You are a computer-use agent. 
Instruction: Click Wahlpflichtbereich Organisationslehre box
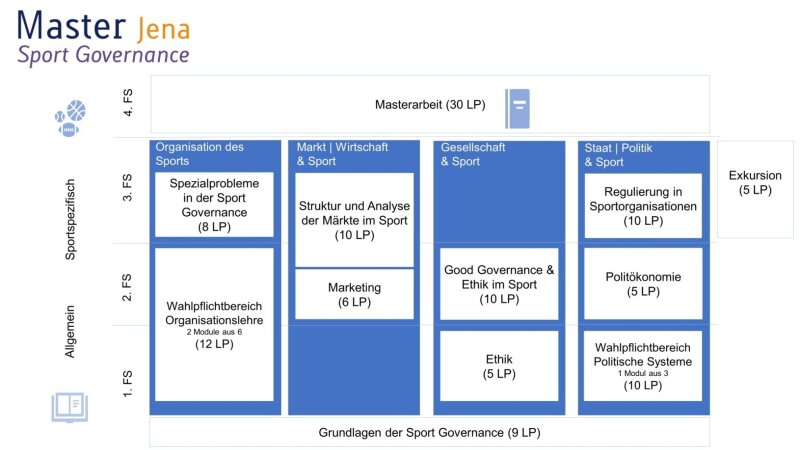click(214, 324)
